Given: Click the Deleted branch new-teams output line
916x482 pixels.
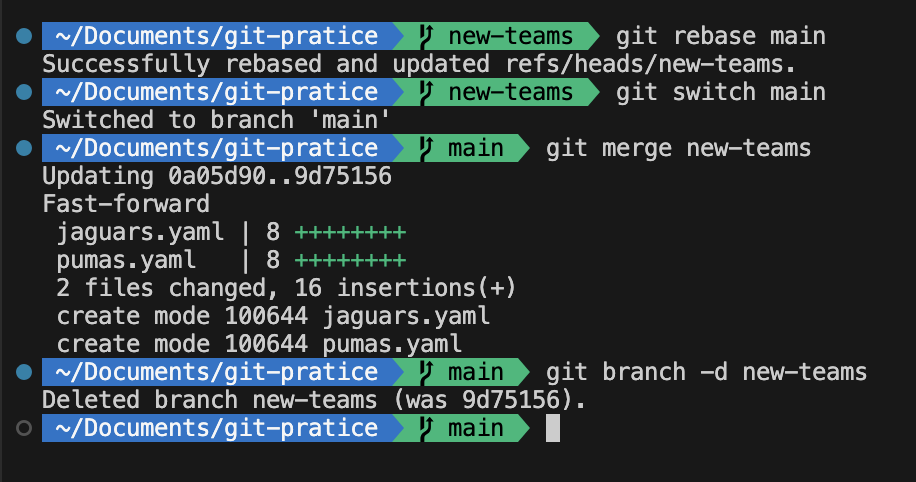Looking at the screenshot, I should click(x=314, y=400).
